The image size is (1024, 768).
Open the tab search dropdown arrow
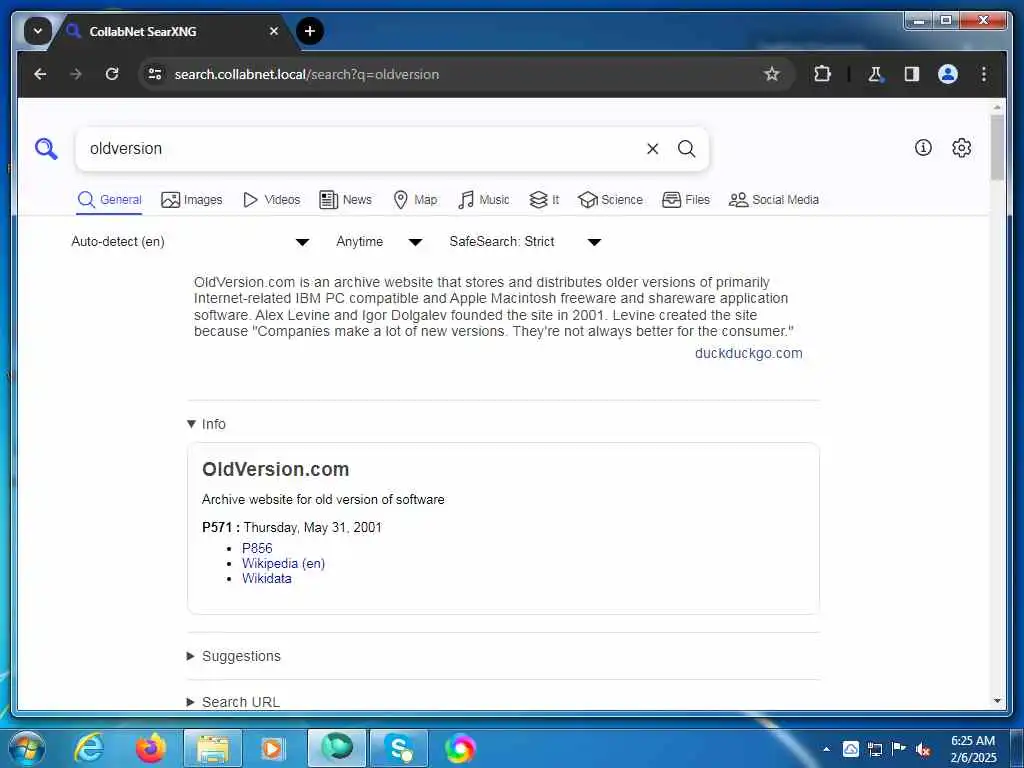click(38, 31)
